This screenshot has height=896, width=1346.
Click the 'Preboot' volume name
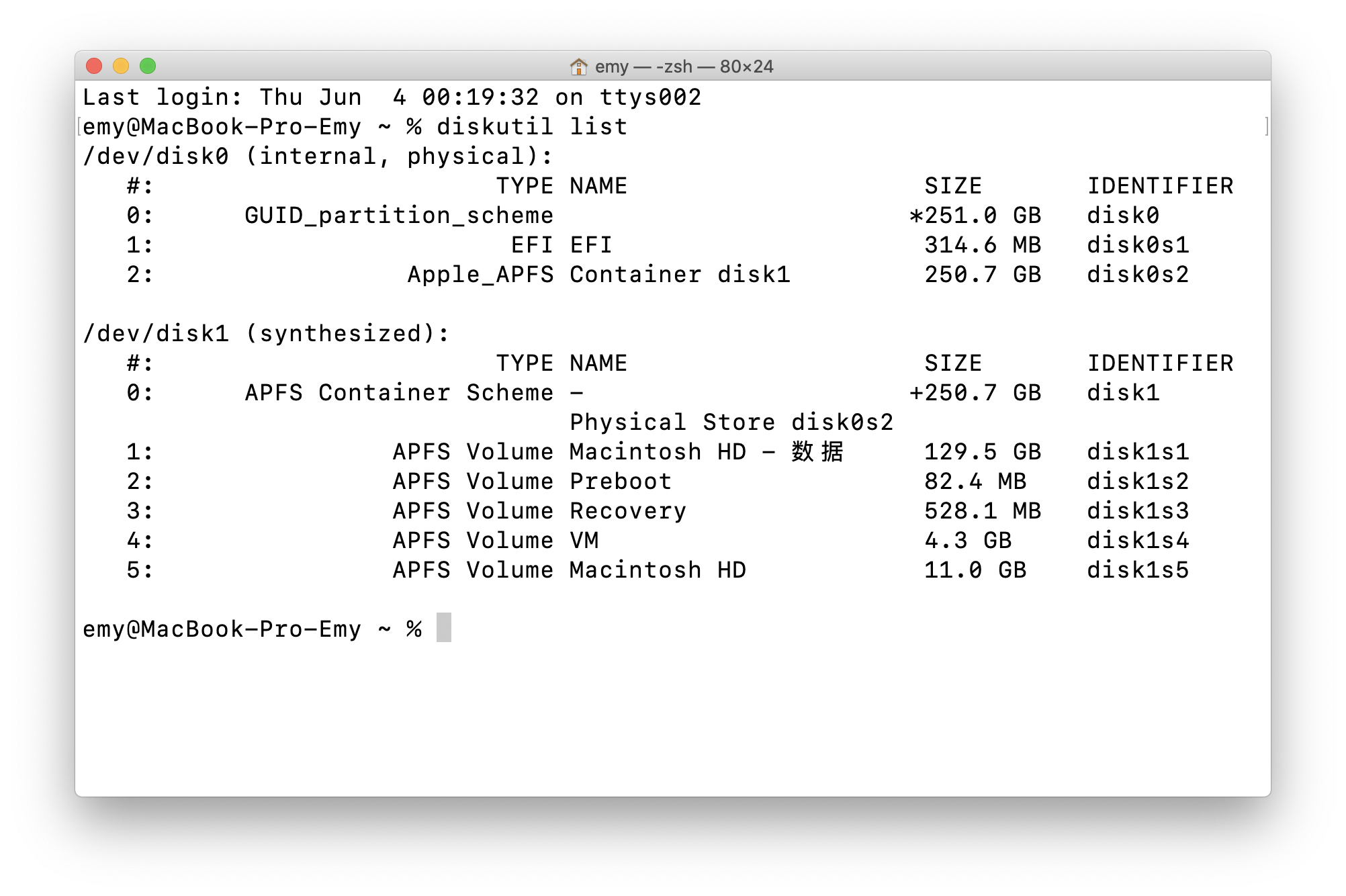[620, 481]
